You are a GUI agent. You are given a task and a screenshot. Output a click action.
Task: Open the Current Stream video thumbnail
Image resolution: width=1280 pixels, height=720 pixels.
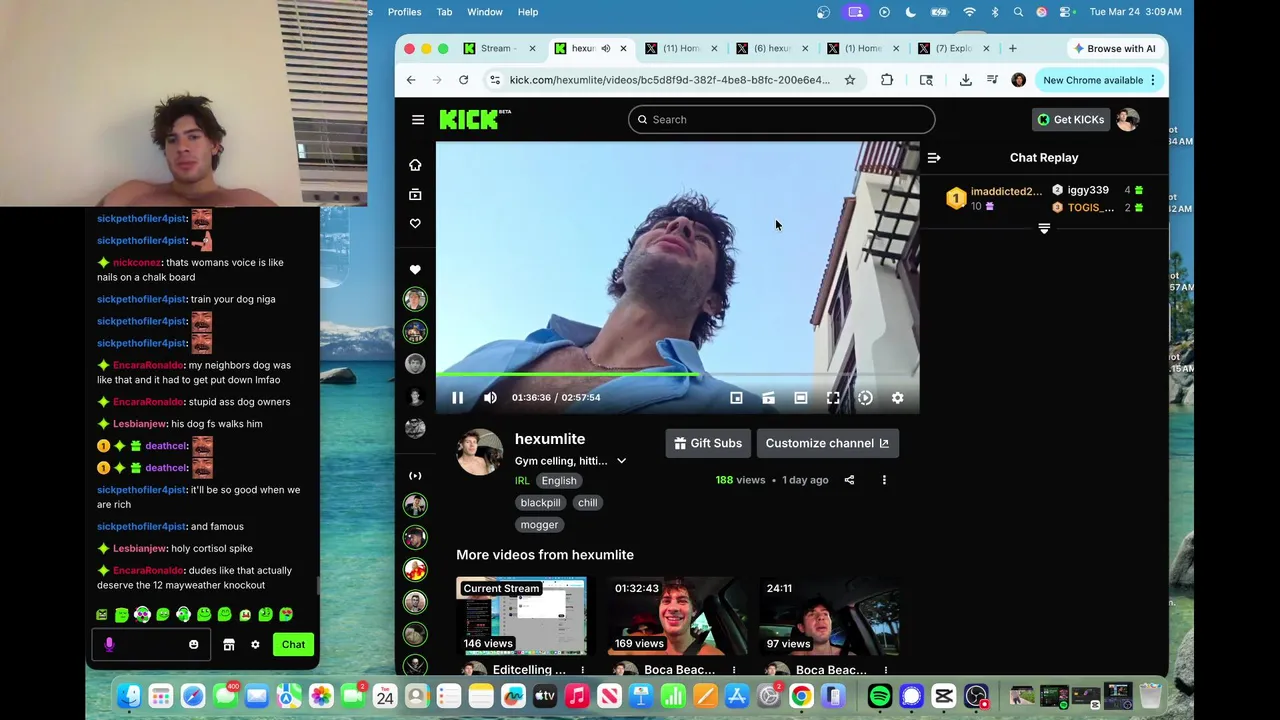521,615
